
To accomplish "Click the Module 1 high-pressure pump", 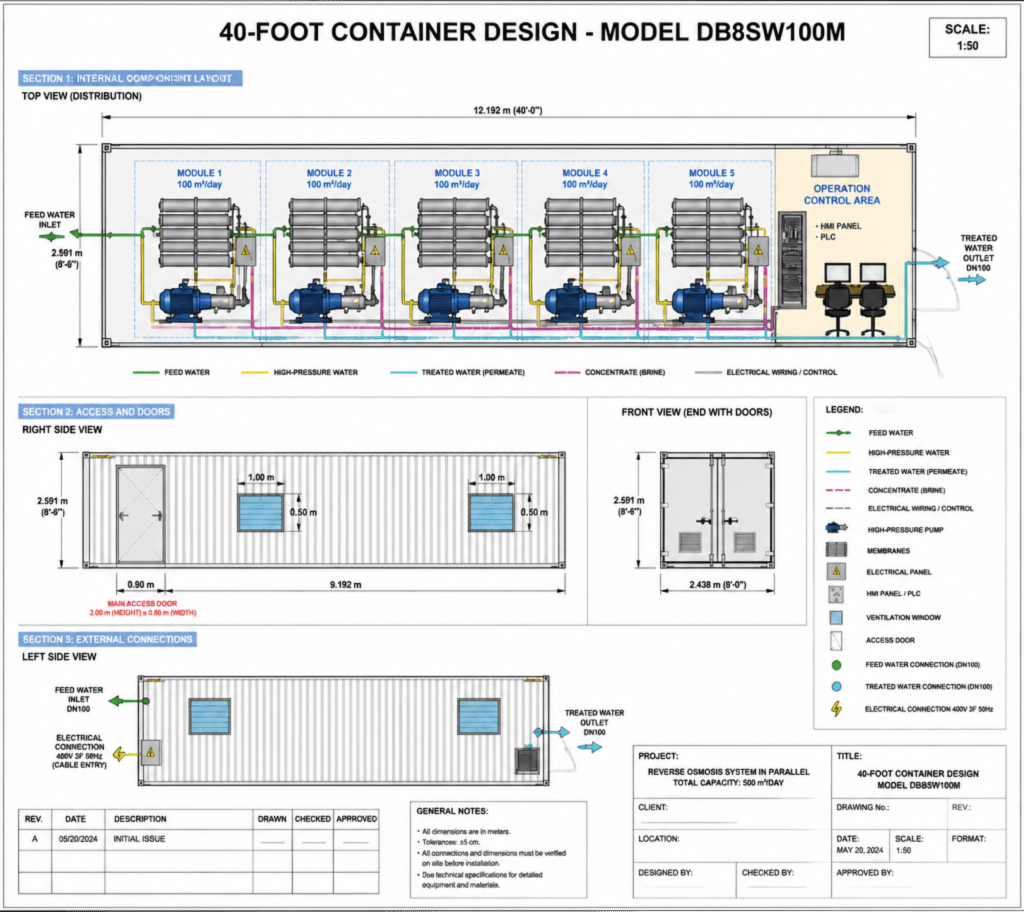I will click(202, 301).
